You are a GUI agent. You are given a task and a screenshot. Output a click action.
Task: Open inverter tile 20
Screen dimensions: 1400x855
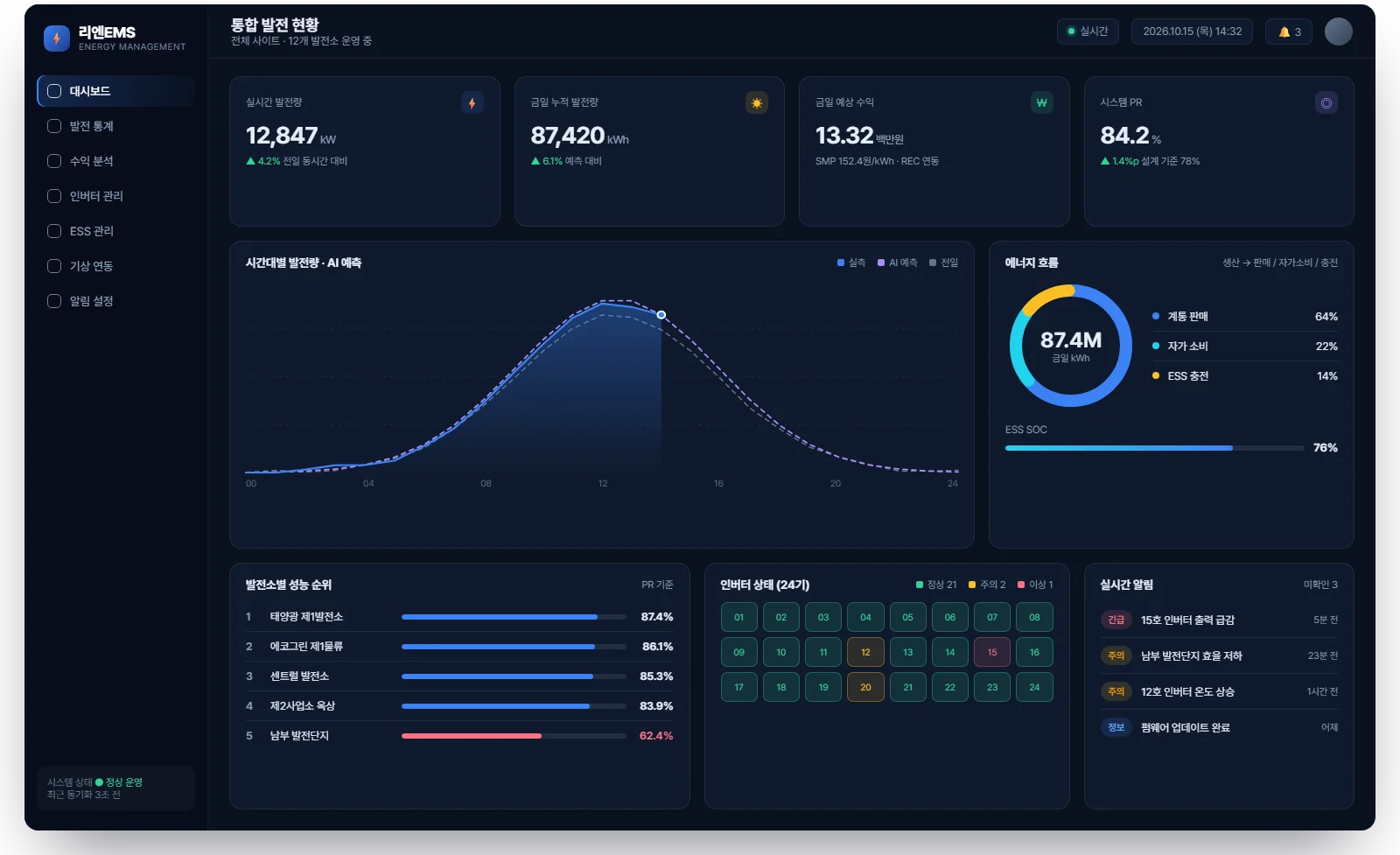click(865, 687)
